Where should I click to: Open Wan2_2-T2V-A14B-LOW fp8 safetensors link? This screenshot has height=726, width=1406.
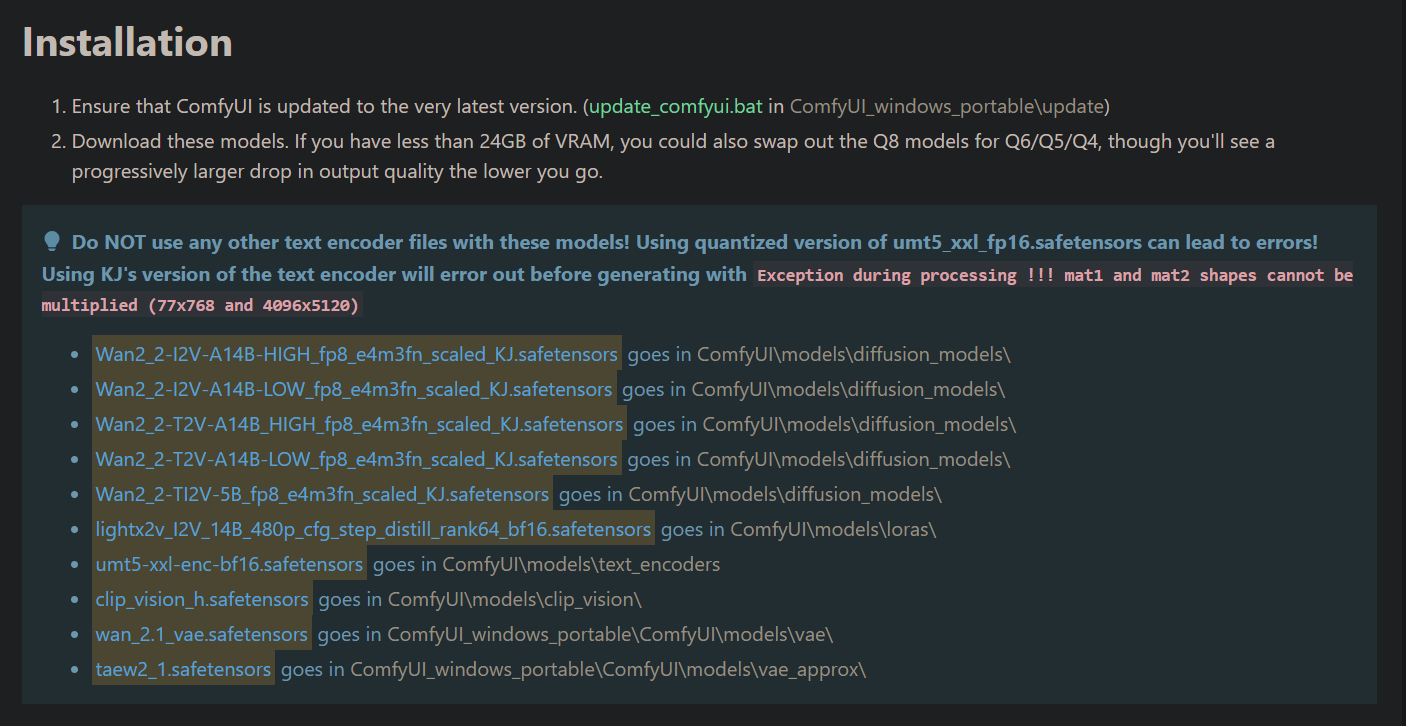coord(357,459)
